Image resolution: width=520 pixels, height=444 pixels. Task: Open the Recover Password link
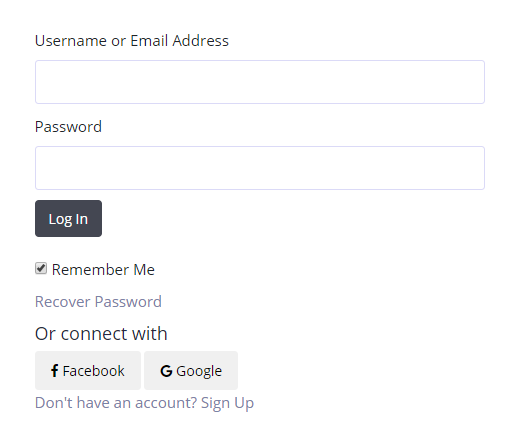pyautogui.click(x=98, y=302)
